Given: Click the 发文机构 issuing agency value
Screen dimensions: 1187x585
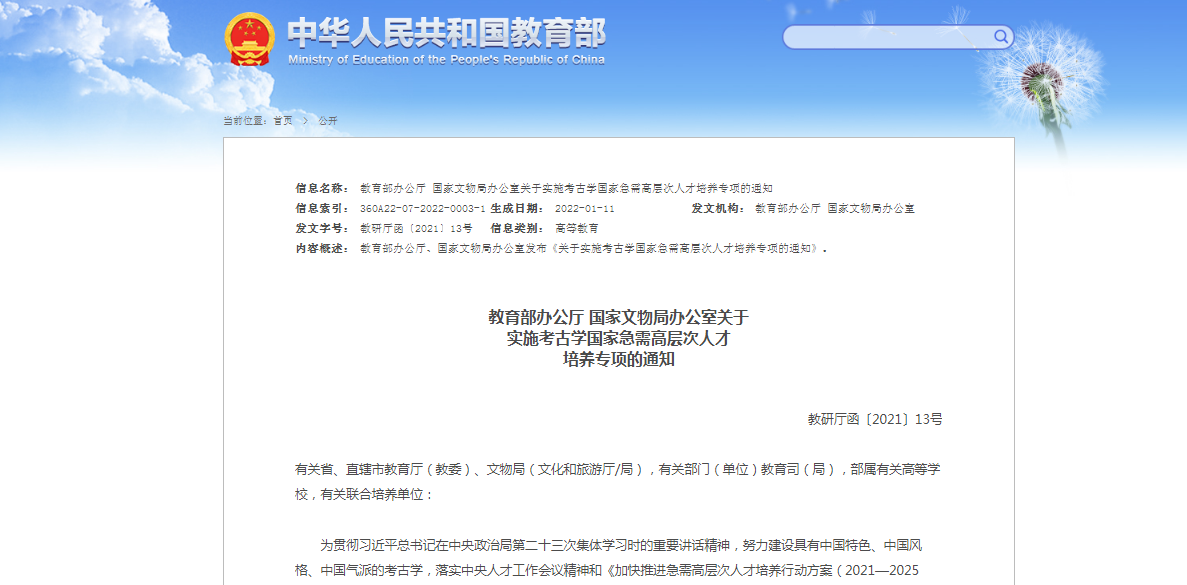Looking at the screenshot, I should tap(834, 208).
